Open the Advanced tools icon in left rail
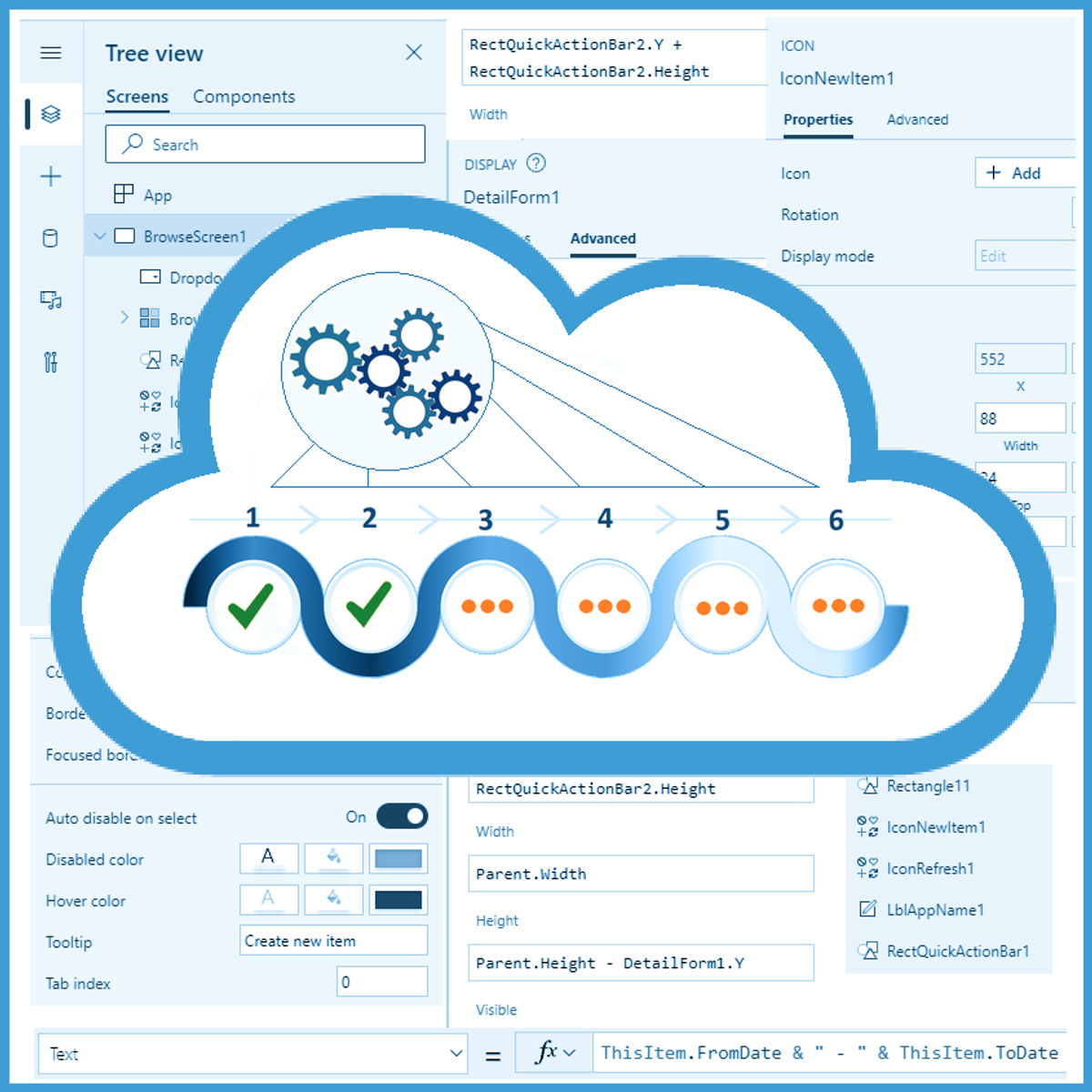Image resolution: width=1092 pixels, height=1092 pixels. coord(51,362)
